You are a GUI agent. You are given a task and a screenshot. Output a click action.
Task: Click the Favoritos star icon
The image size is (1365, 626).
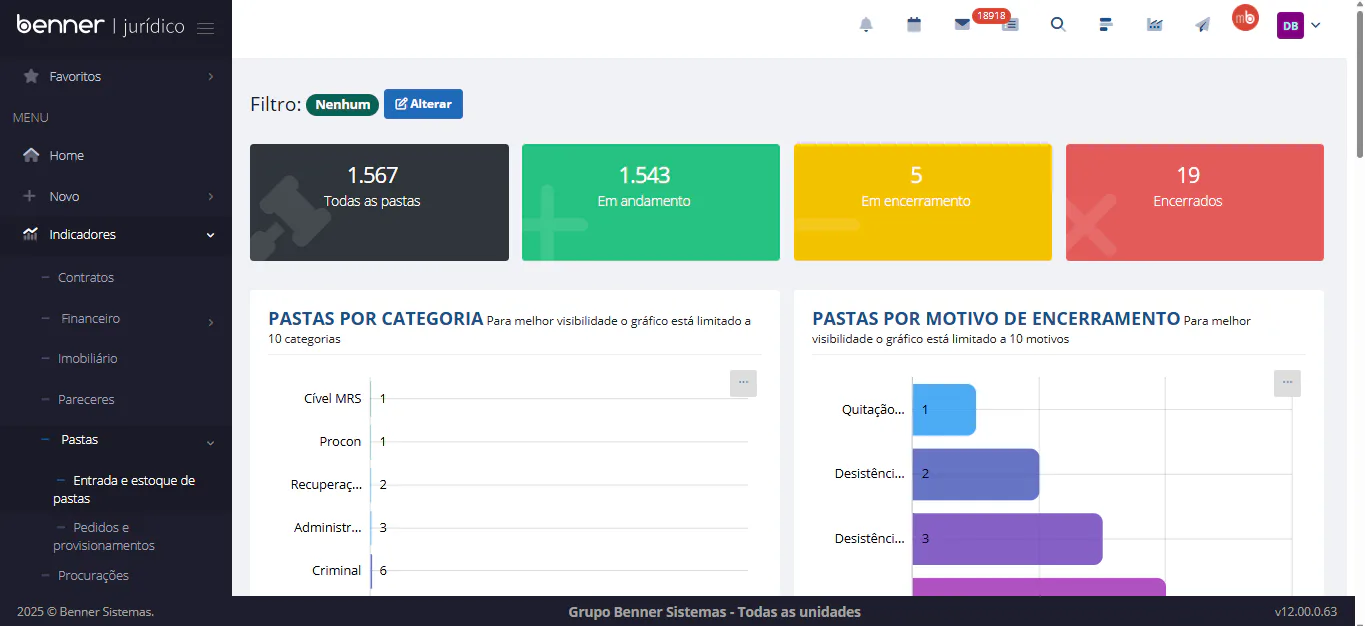[31, 76]
